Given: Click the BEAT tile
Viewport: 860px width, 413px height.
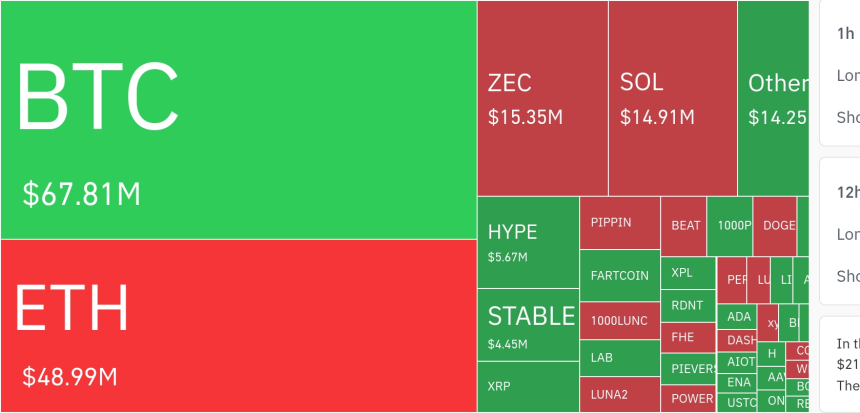Looking at the screenshot, I should pos(685,226).
